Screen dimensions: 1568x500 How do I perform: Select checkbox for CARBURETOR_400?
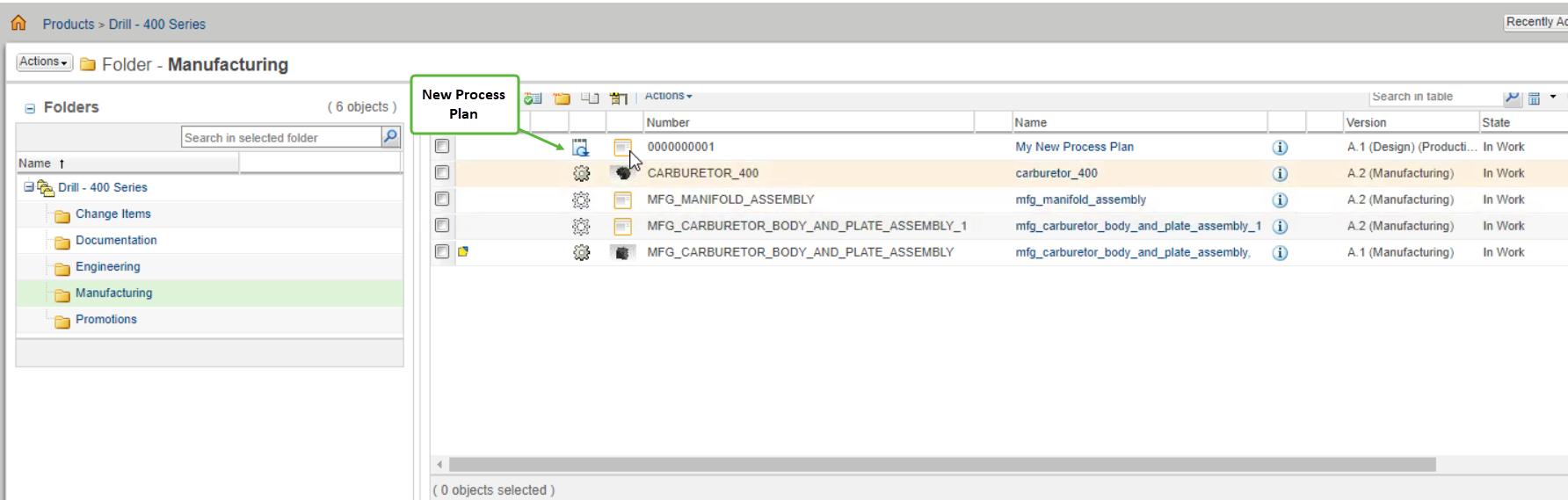coord(442,173)
